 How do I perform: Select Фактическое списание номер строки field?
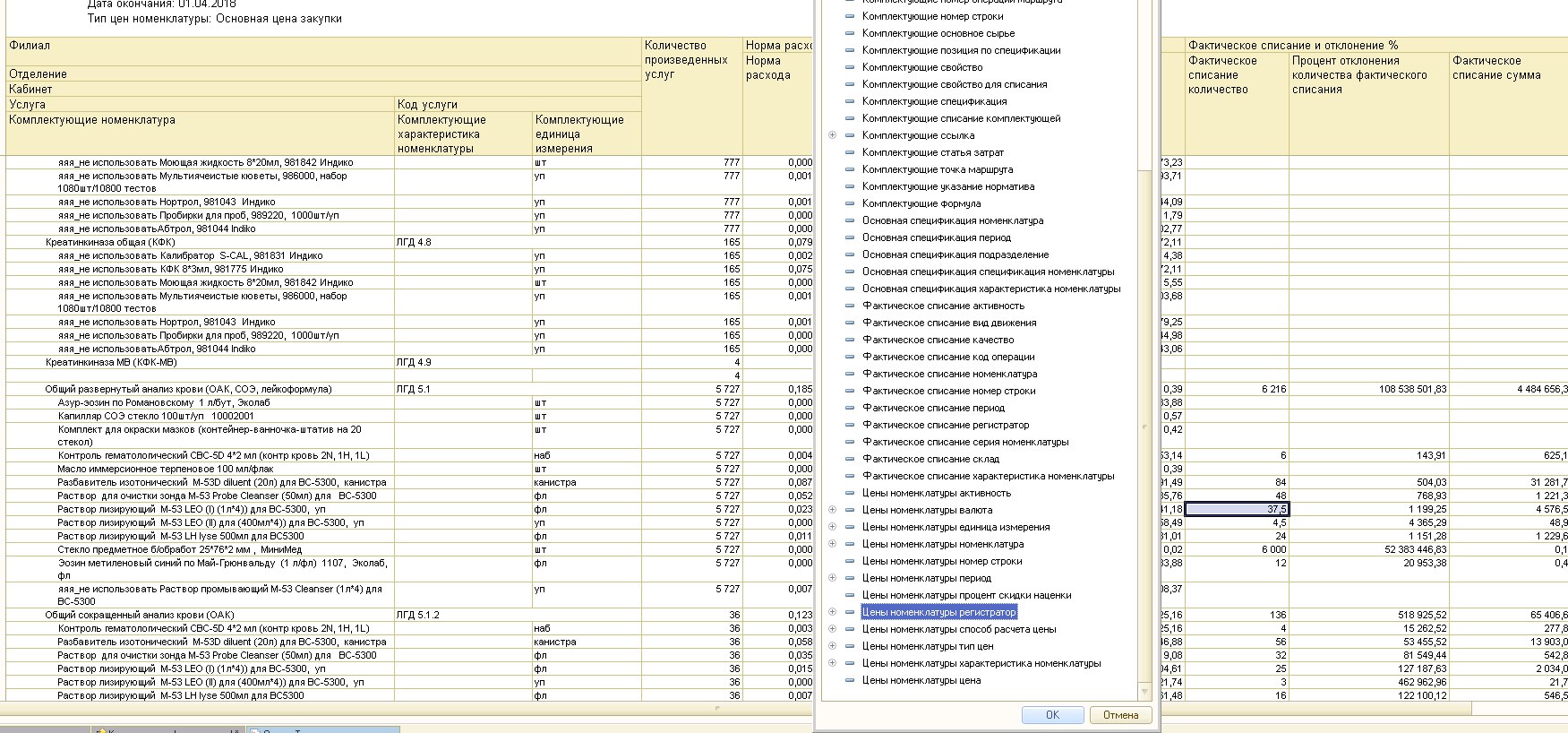click(948, 391)
